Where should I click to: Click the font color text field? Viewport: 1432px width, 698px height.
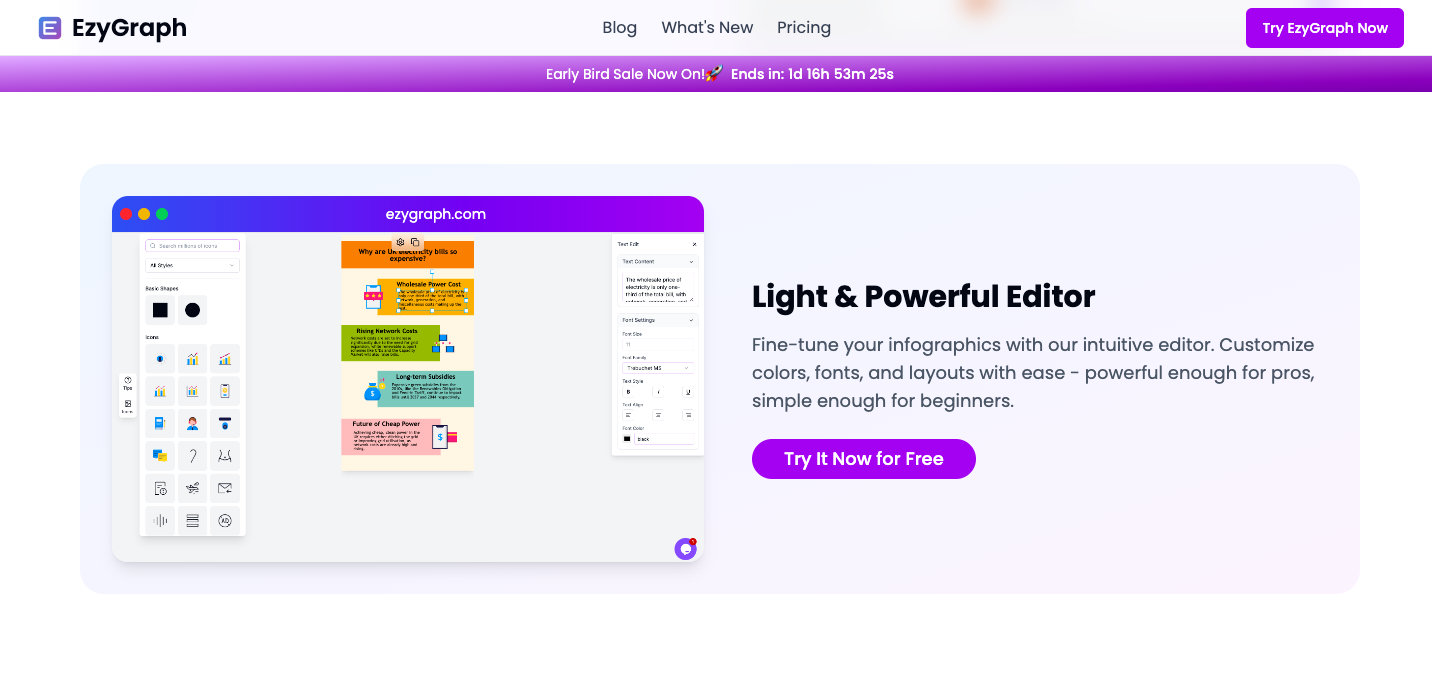coord(664,439)
